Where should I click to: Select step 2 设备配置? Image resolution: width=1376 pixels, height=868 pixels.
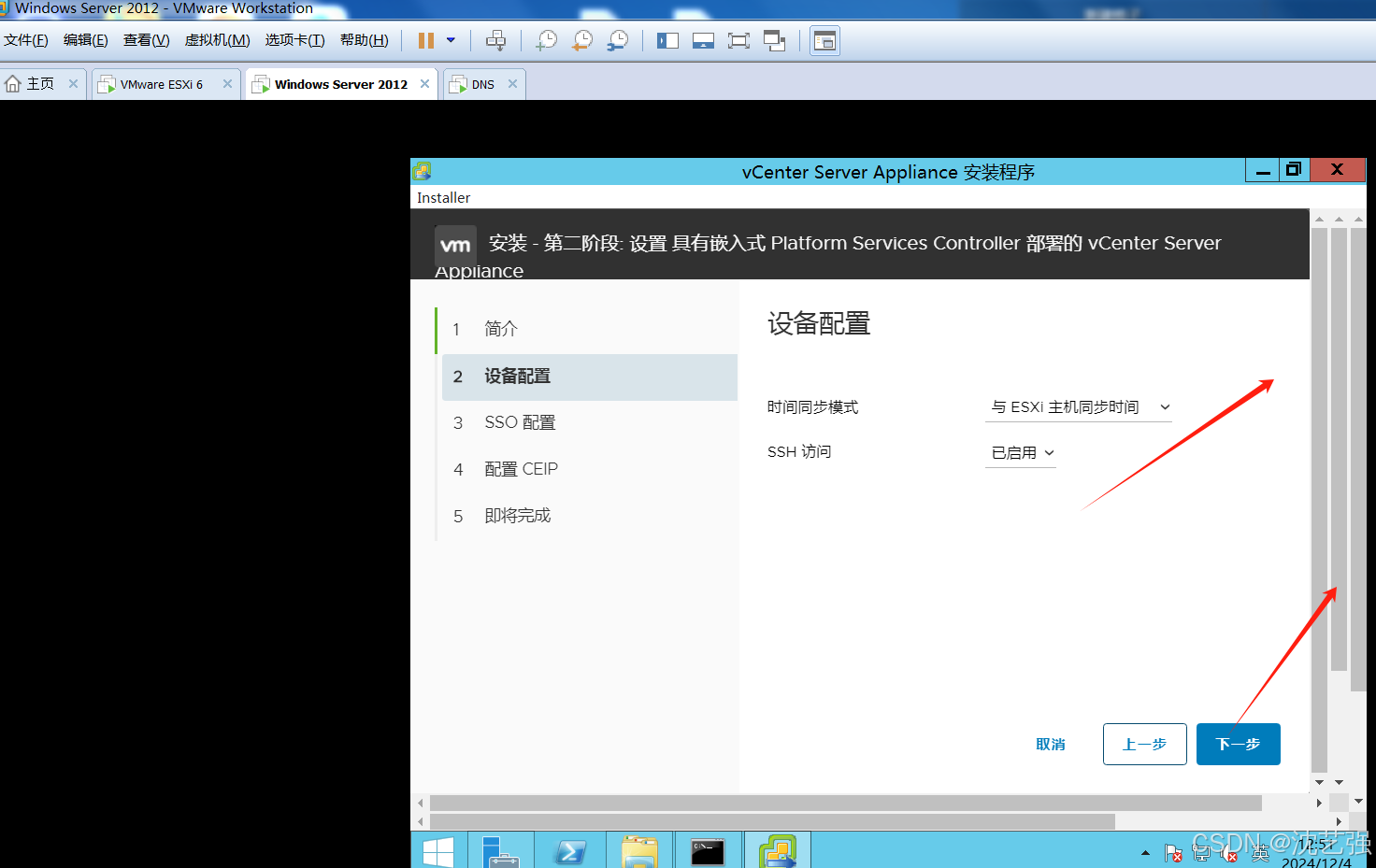[x=589, y=377]
